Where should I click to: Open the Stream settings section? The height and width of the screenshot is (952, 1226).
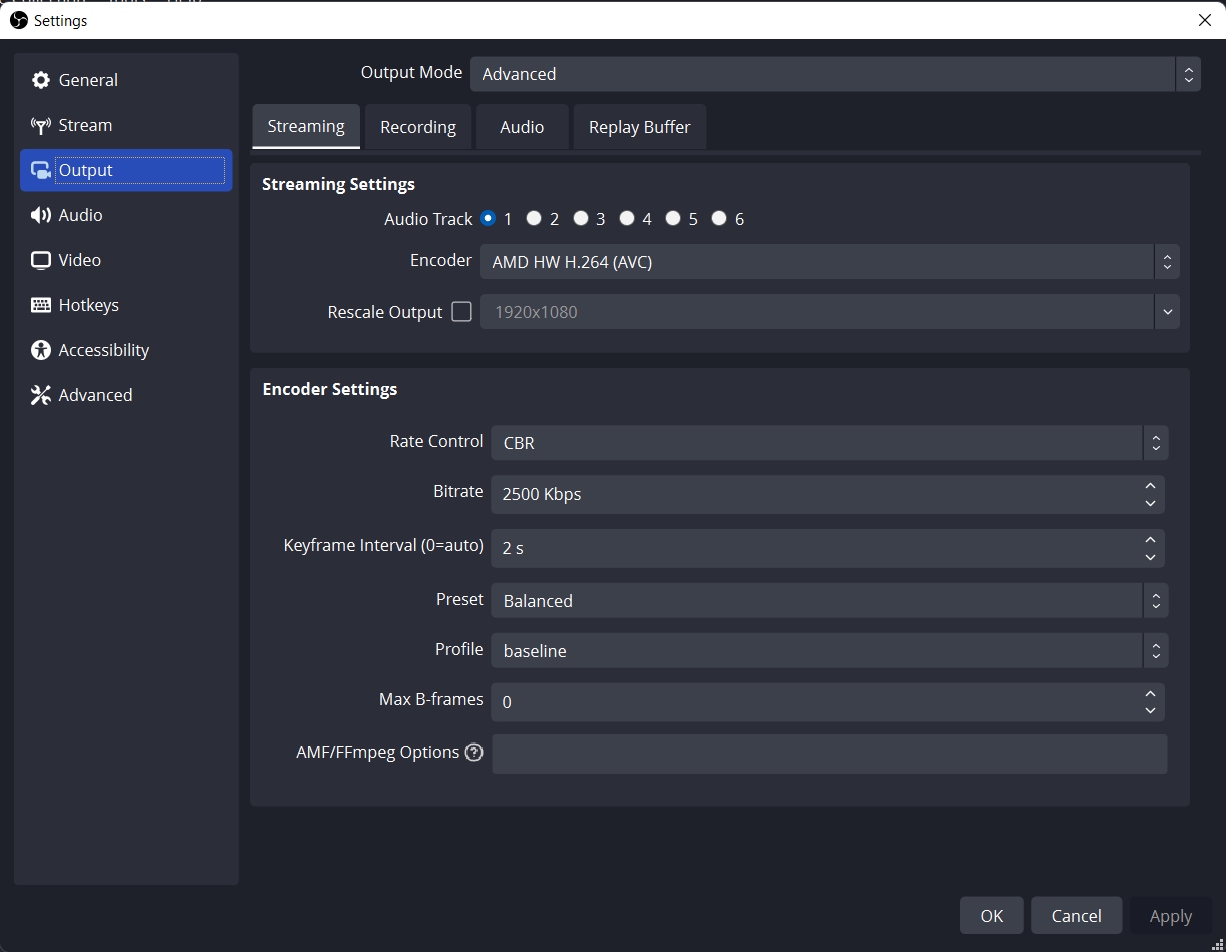coord(40,125)
